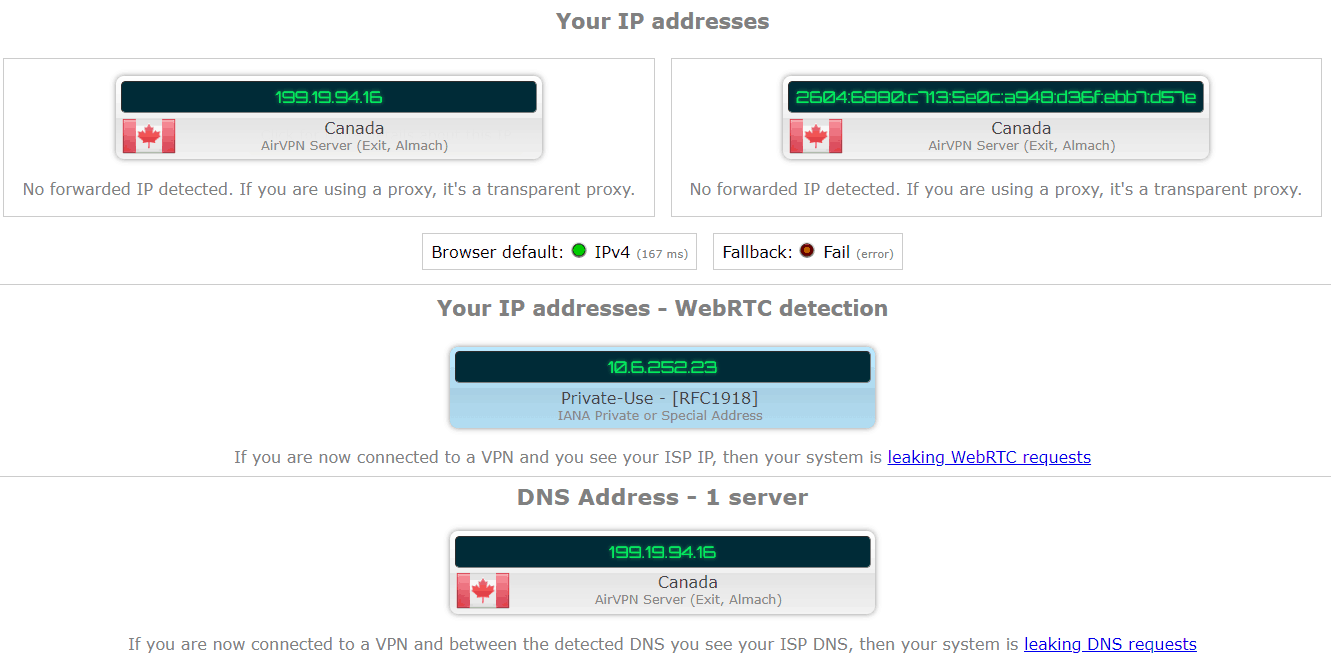
Task: Select the 2604:6880 IPv6 address display
Action: 996,97
